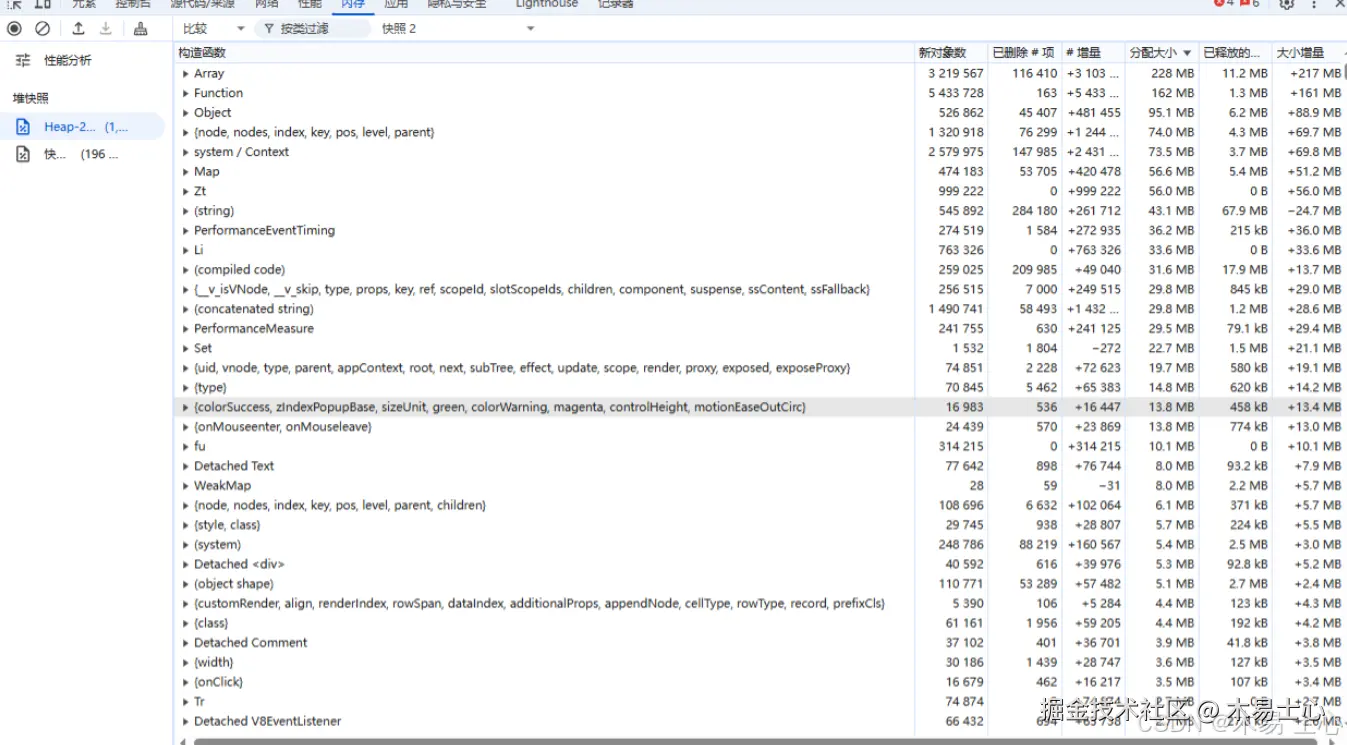Viewport: 1347px width, 745px height.
Task: Expand the Function constructor row
Action: pos(186,93)
